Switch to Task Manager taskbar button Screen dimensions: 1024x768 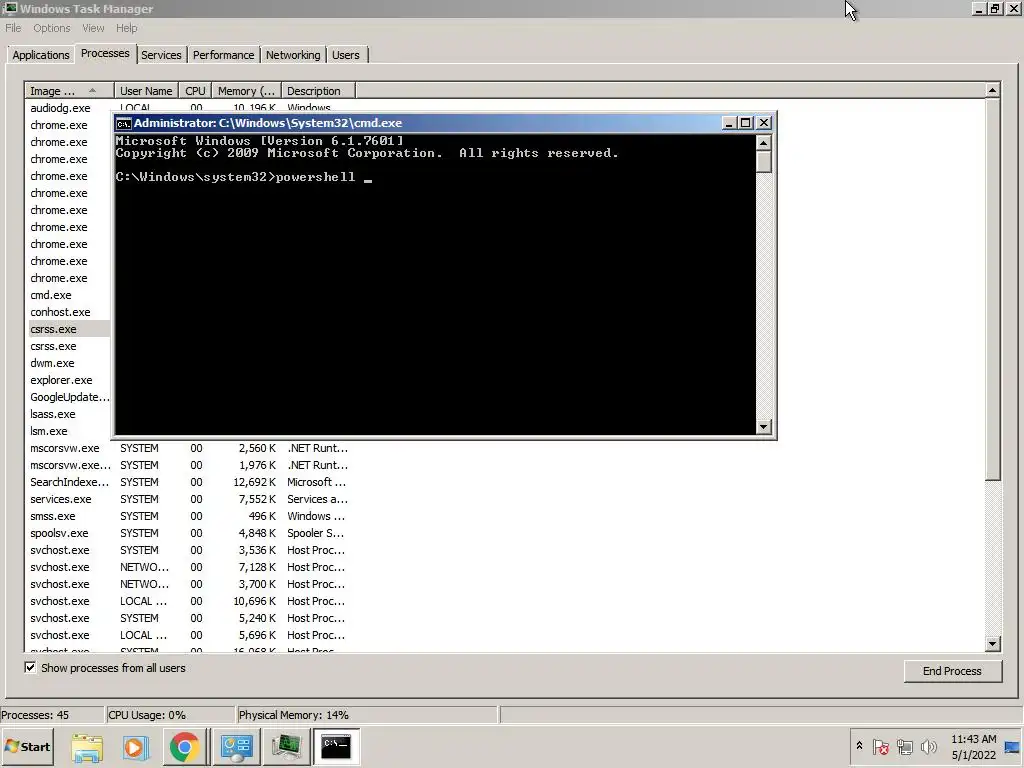click(x=286, y=747)
